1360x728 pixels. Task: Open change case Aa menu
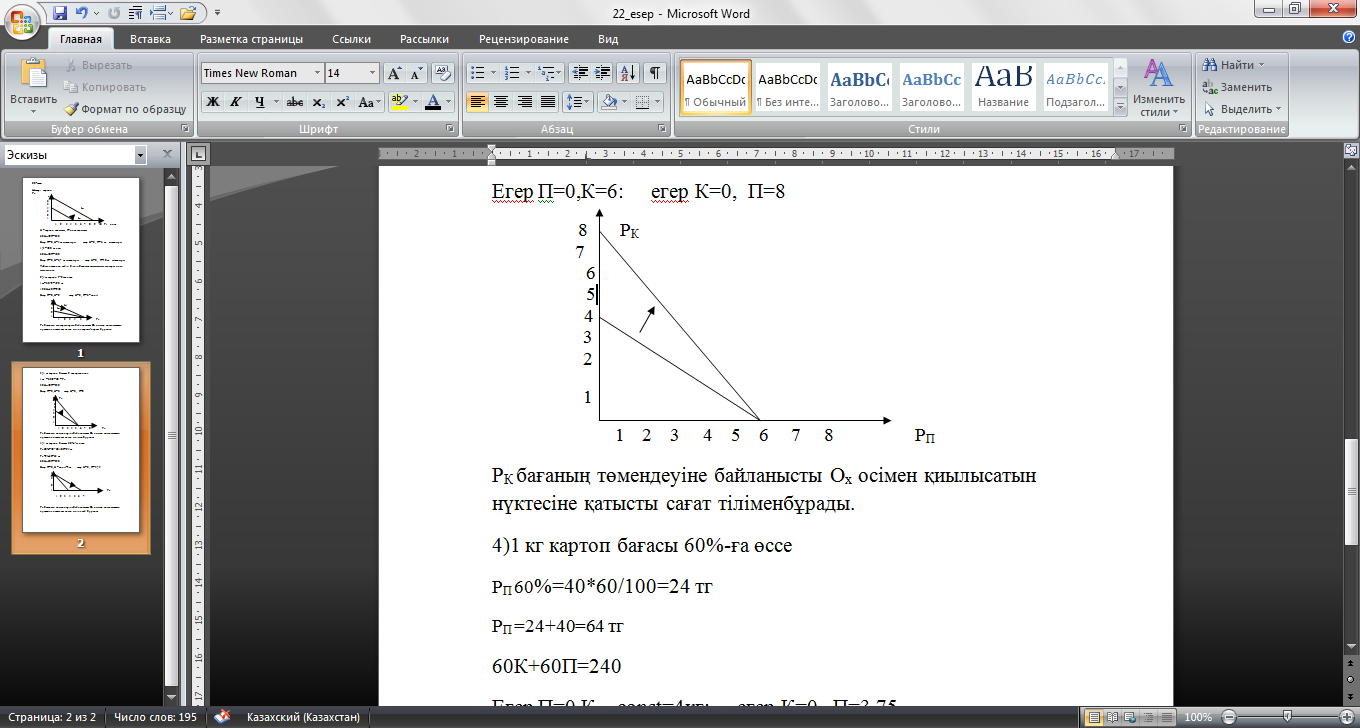(369, 102)
